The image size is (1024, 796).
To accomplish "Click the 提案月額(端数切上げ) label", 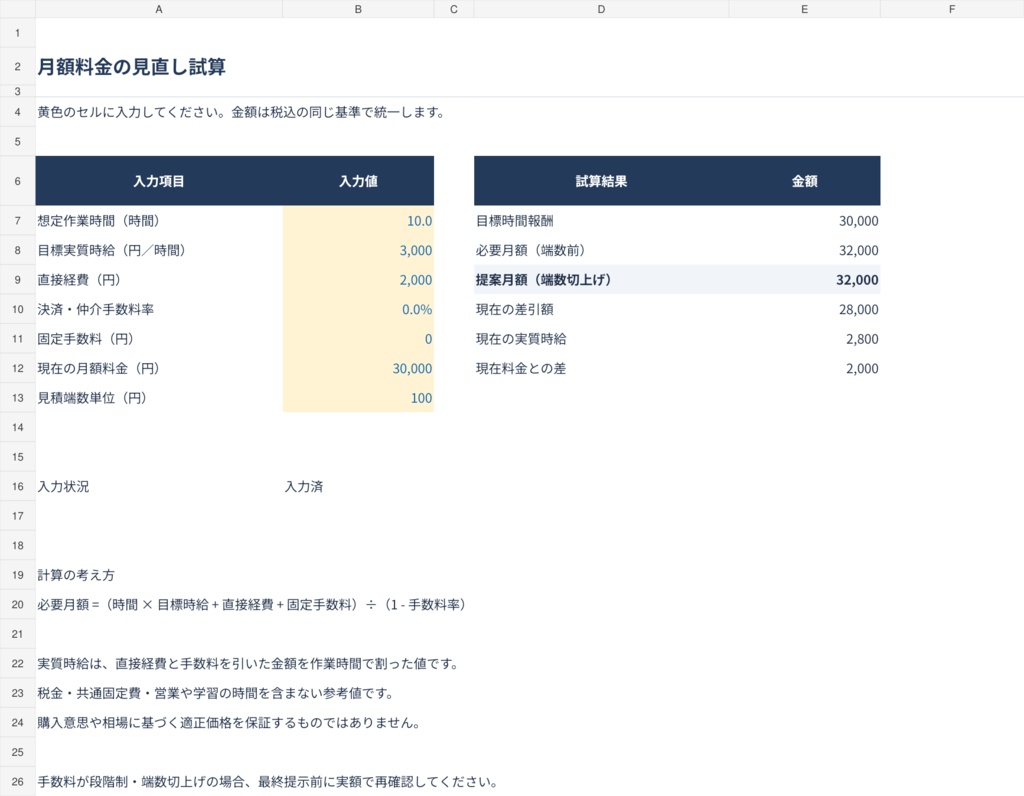I will (x=544, y=279).
